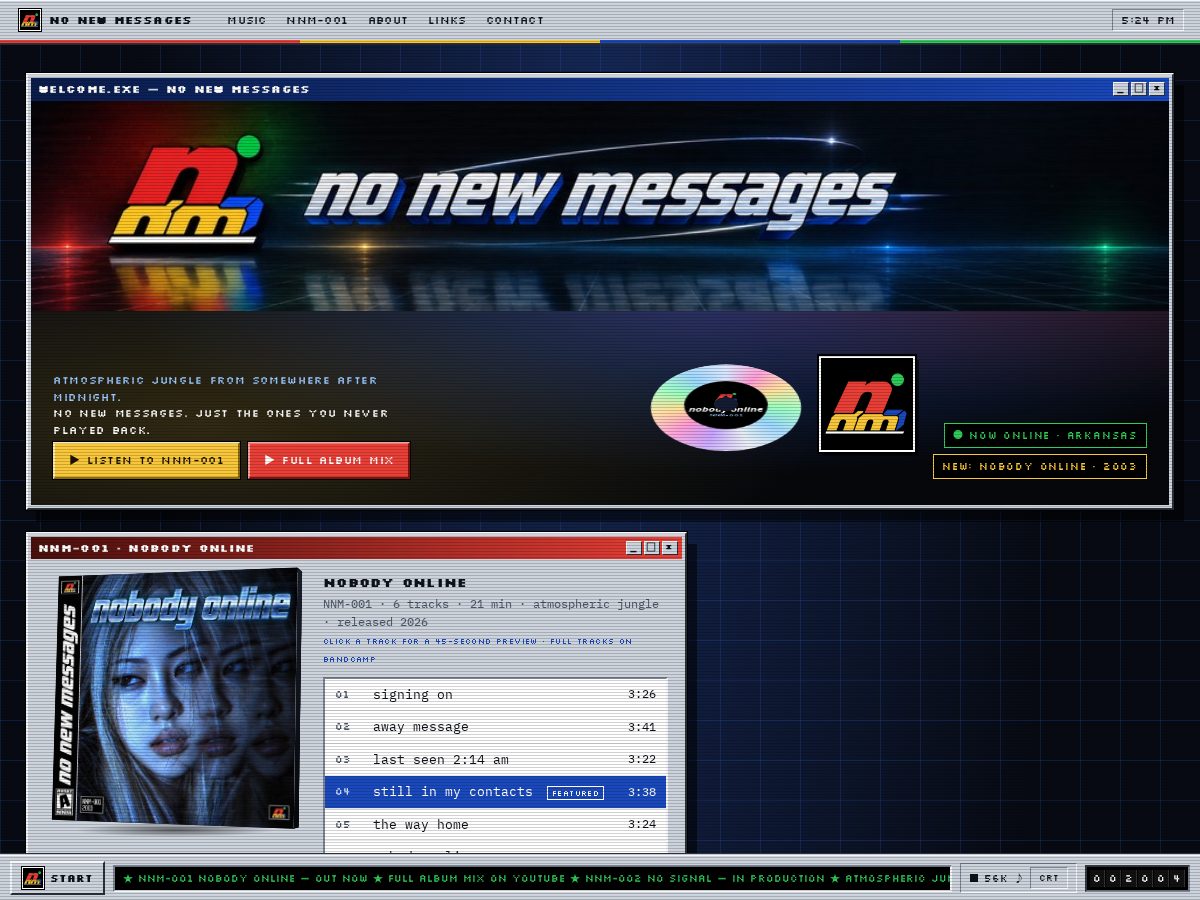Screen dimensions: 1200x900
Task: Click the yellow LISTEN TO NNM-001 button
Action: [x=146, y=460]
